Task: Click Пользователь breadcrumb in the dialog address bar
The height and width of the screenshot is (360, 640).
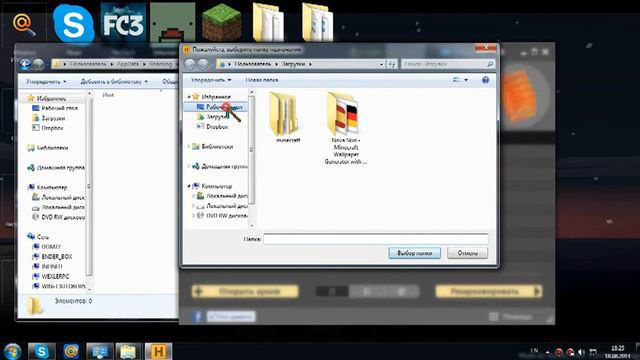Action: coord(253,64)
